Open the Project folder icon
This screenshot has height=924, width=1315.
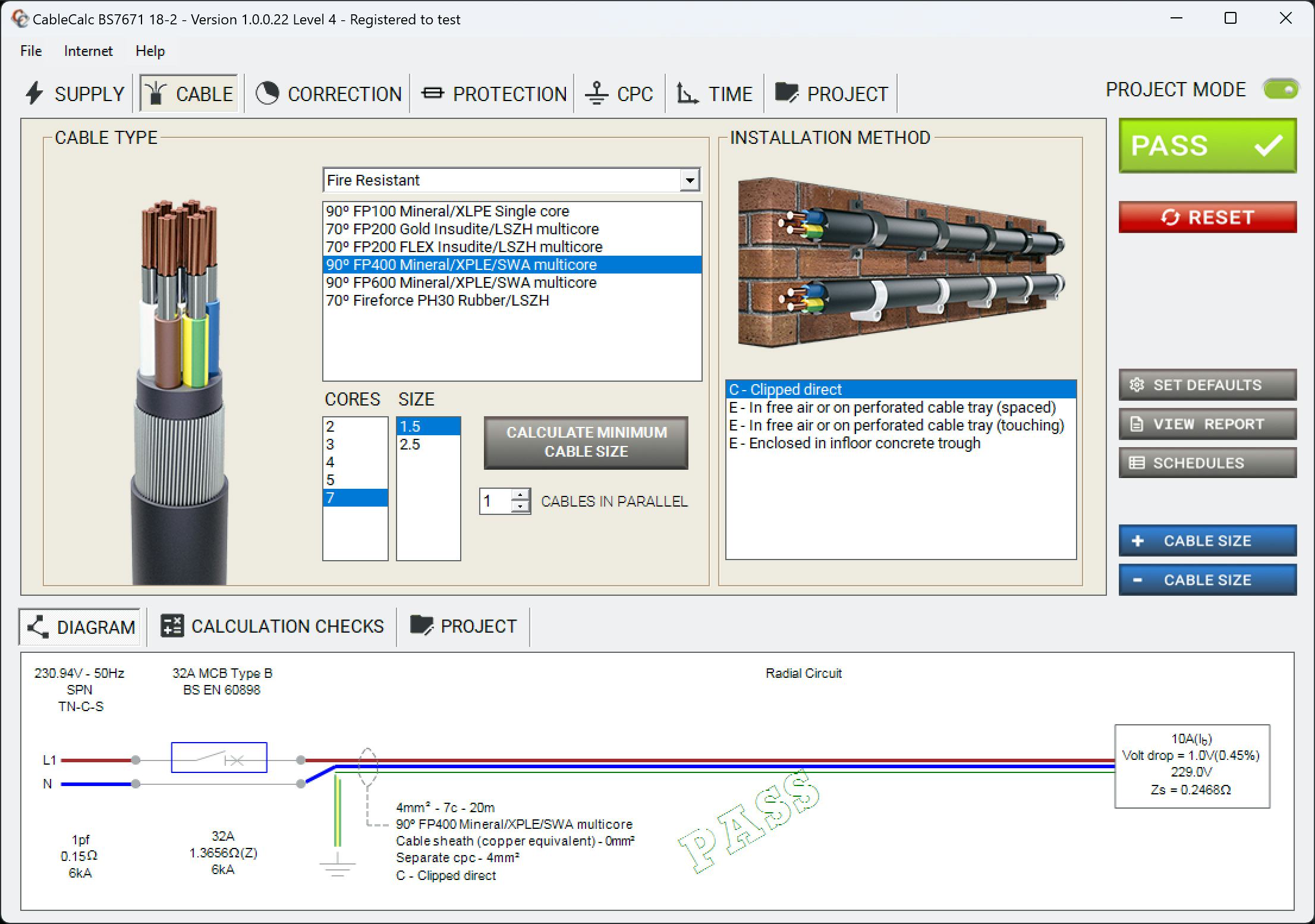pyautogui.click(x=786, y=93)
